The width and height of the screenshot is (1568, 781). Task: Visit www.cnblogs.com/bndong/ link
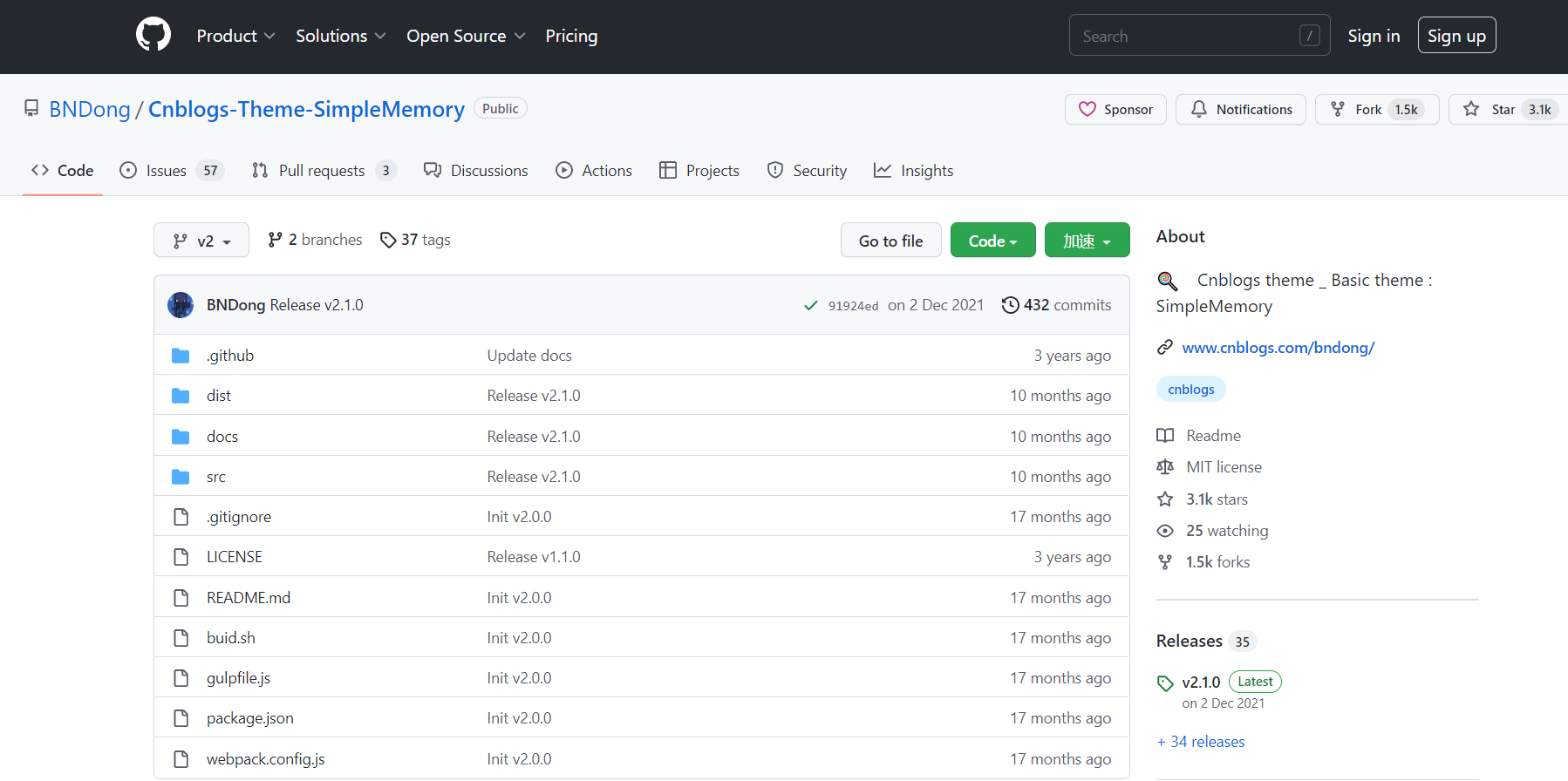[1278, 348]
